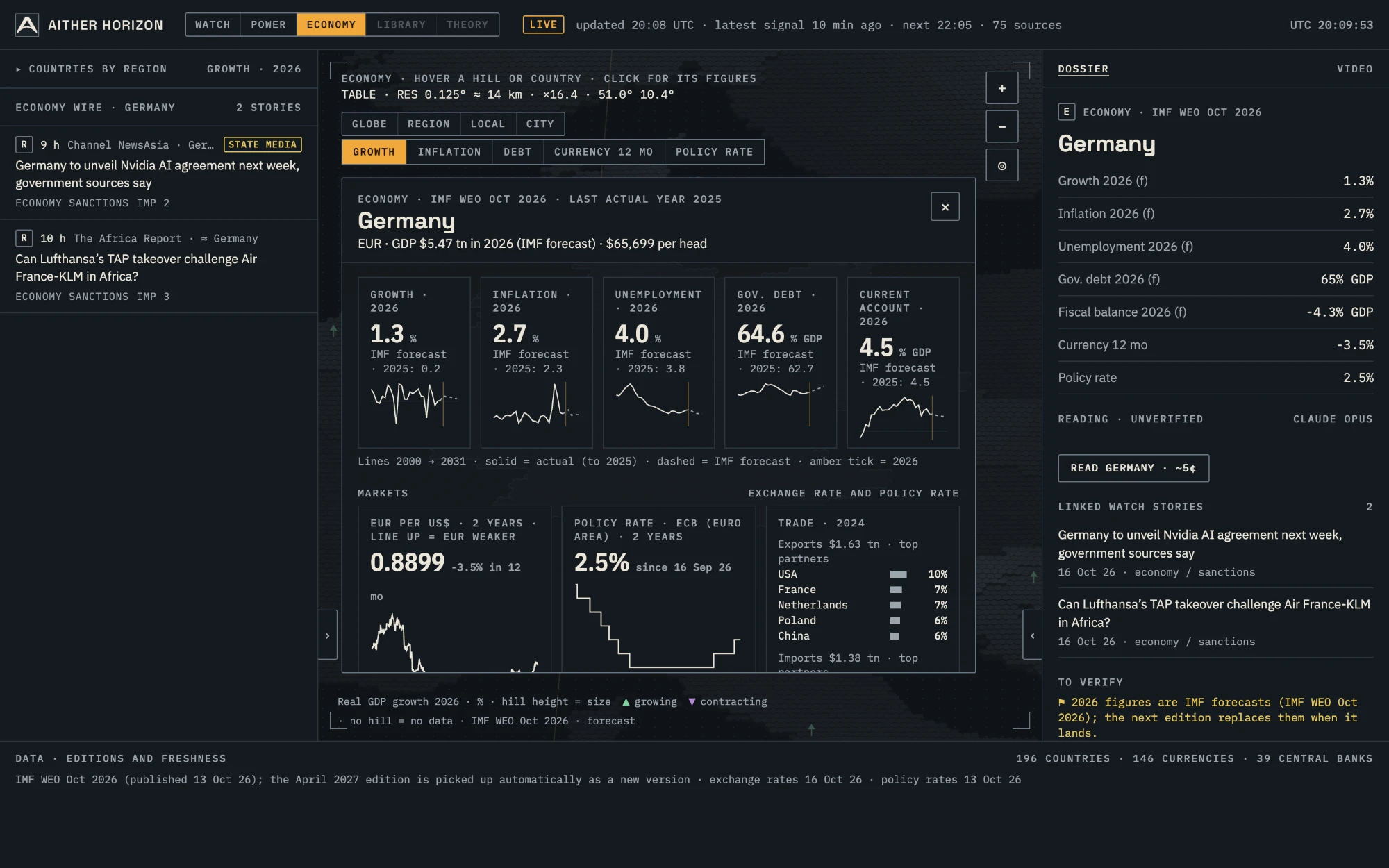
Task: Select the Economy tab
Action: tap(331, 24)
